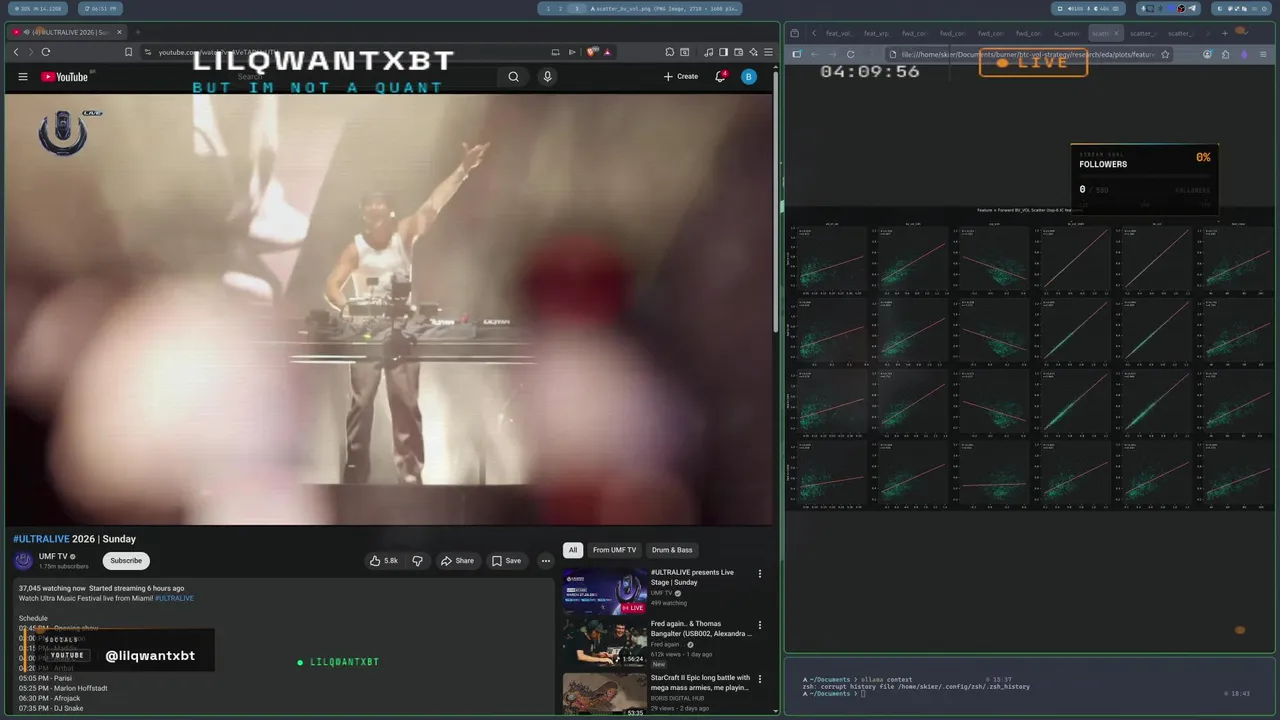This screenshot has width=1280, height=720.
Task: Dislike the ULTRALIVE video
Action: [x=418, y=561]
